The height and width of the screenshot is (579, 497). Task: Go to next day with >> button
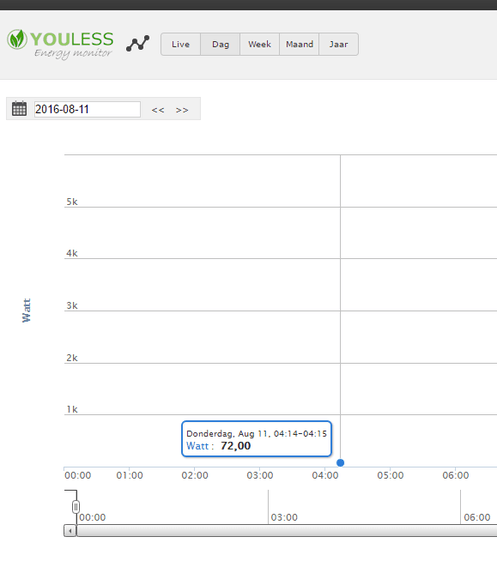182,110
